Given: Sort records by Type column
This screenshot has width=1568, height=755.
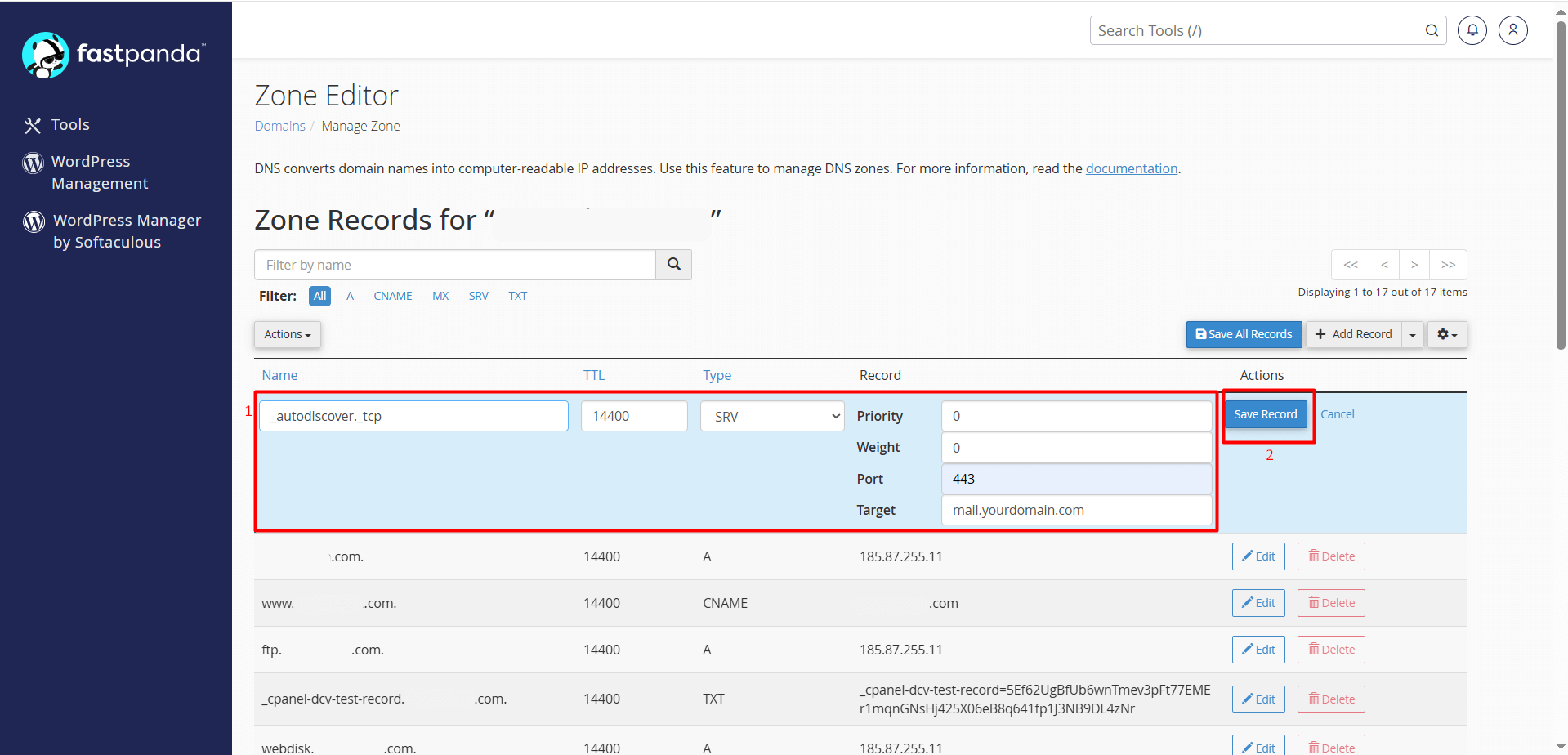Looking at the screenshot, I should click(717, 375).
